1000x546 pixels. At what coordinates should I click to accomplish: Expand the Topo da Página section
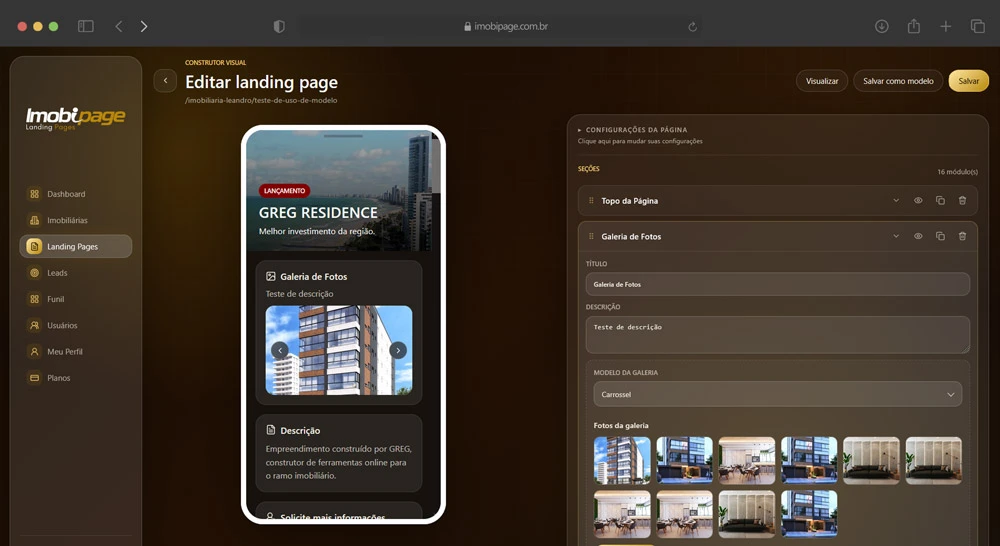pos(895,200)
